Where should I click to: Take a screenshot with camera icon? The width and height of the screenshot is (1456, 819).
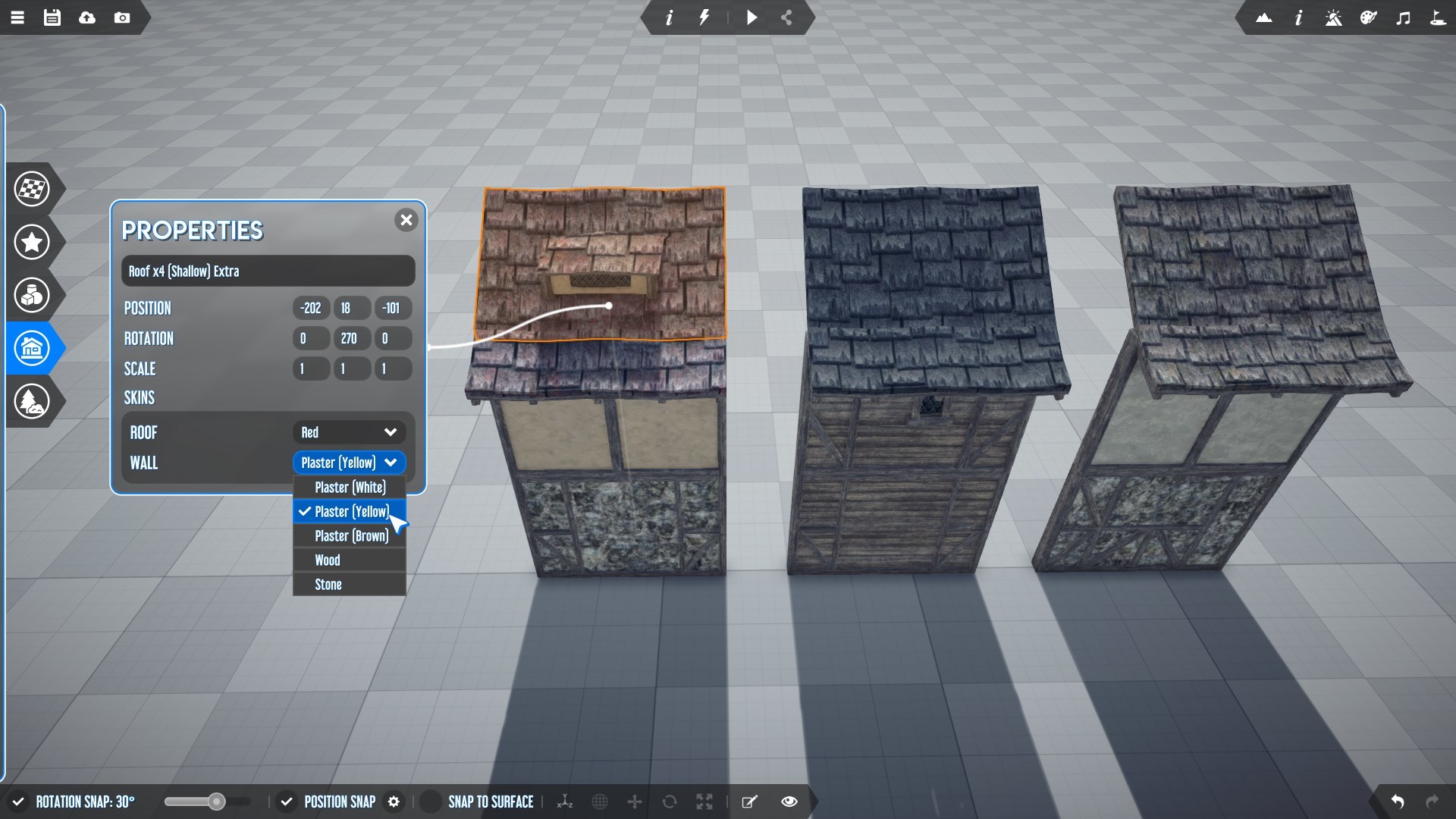(122, 17)
